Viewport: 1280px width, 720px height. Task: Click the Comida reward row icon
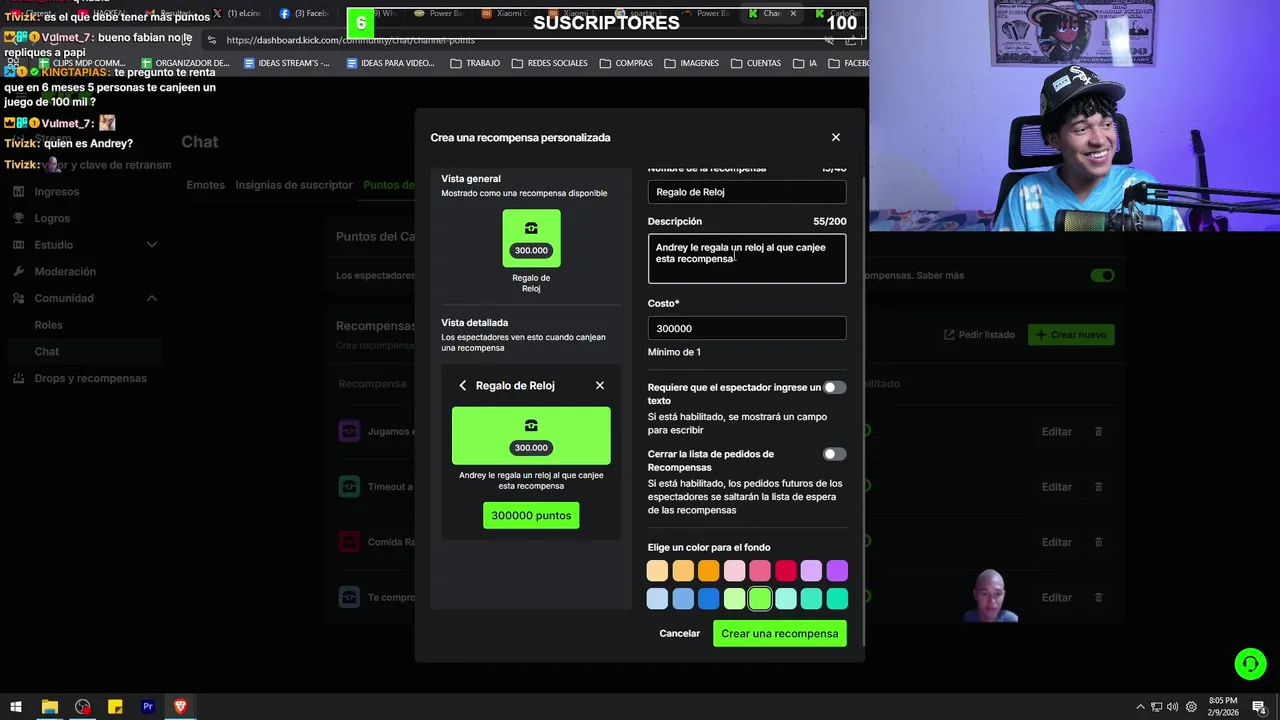pyautogui.click(x=349, y=542)
